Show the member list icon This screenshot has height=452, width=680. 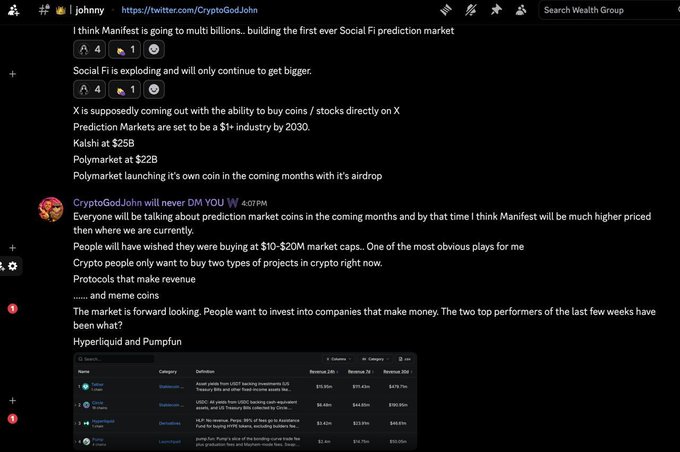[521, 10]
